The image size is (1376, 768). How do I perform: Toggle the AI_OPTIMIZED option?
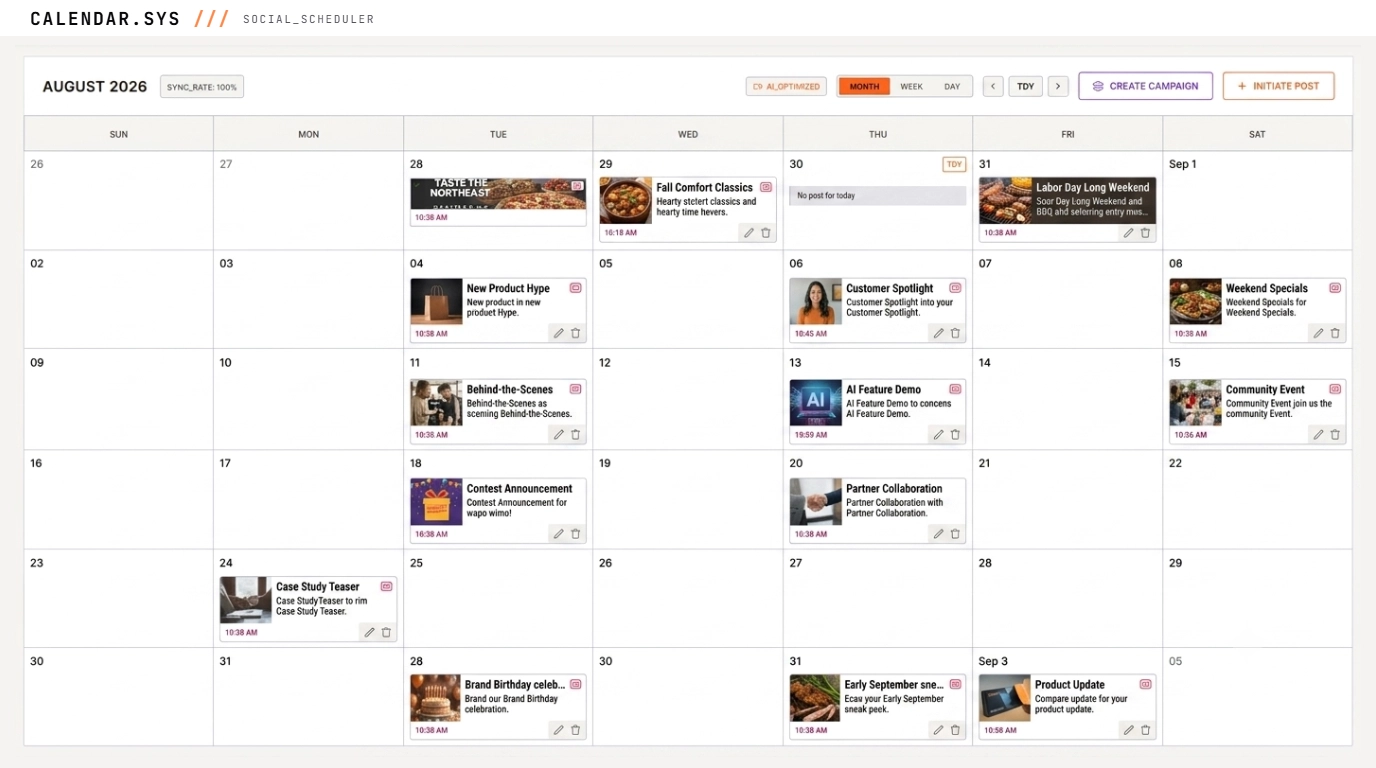pyautogui.click(x=786, y=86)
